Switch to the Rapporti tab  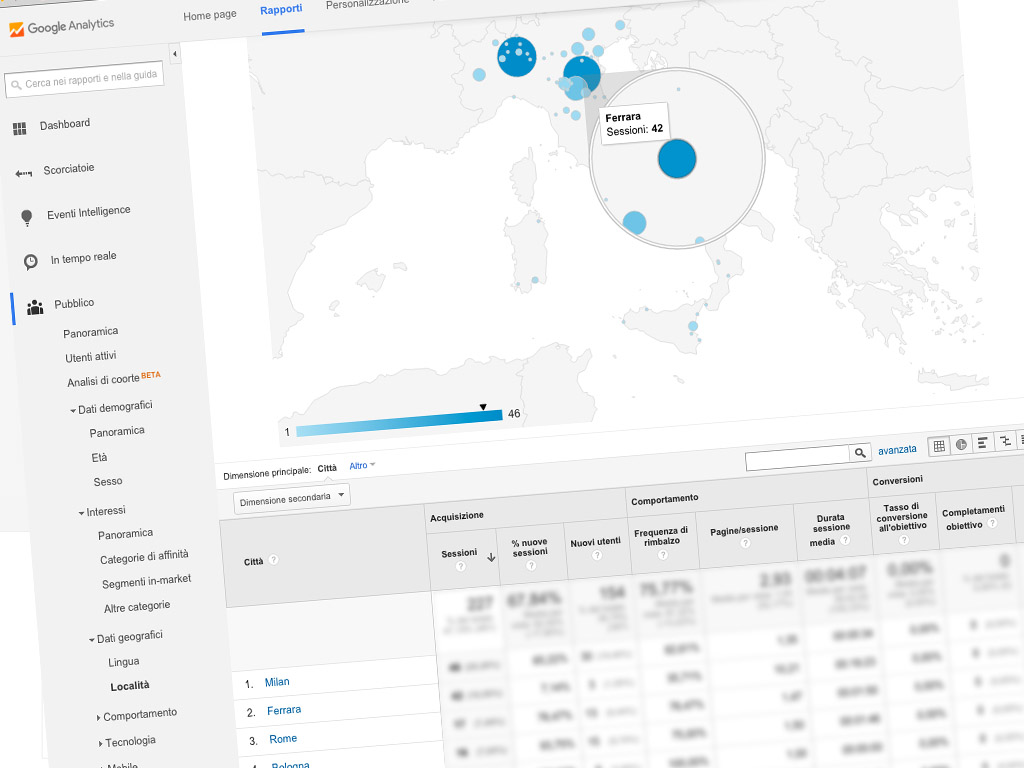tap(281, 10)
